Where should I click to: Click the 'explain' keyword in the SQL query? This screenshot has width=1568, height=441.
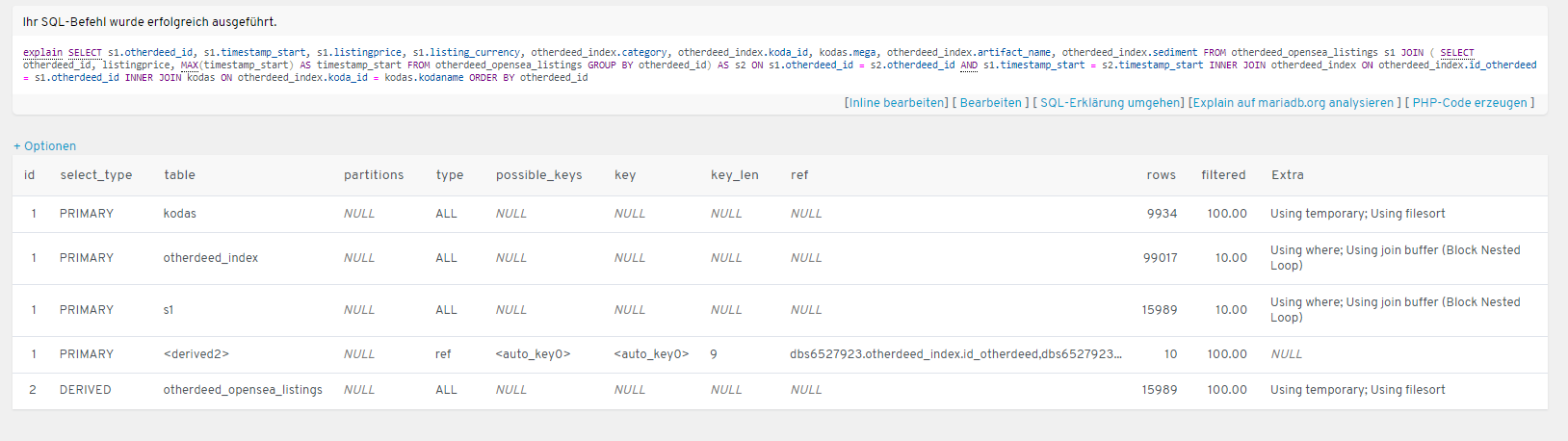tap(42, 53)
